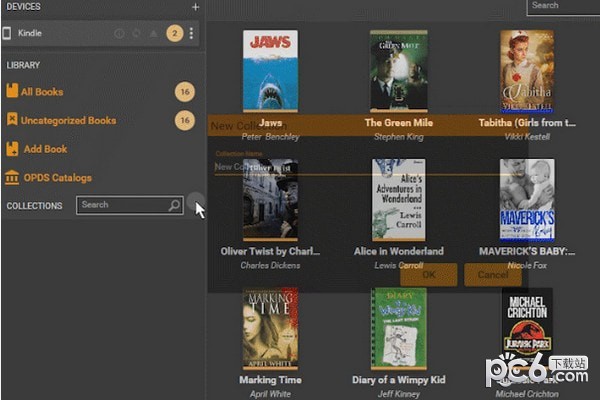The image size is (600, 400).
Task: Click the Kindle book count badge 2
Action: tap(174, 33)
